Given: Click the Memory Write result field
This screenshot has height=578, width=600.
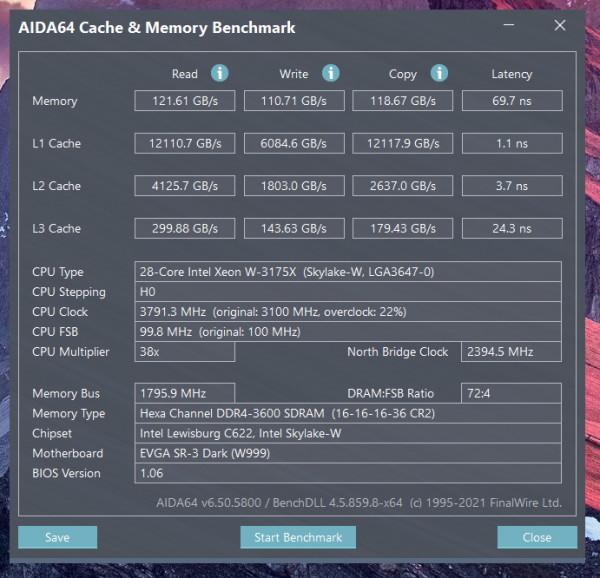Looking at the screenshot, I should point(293,101).
